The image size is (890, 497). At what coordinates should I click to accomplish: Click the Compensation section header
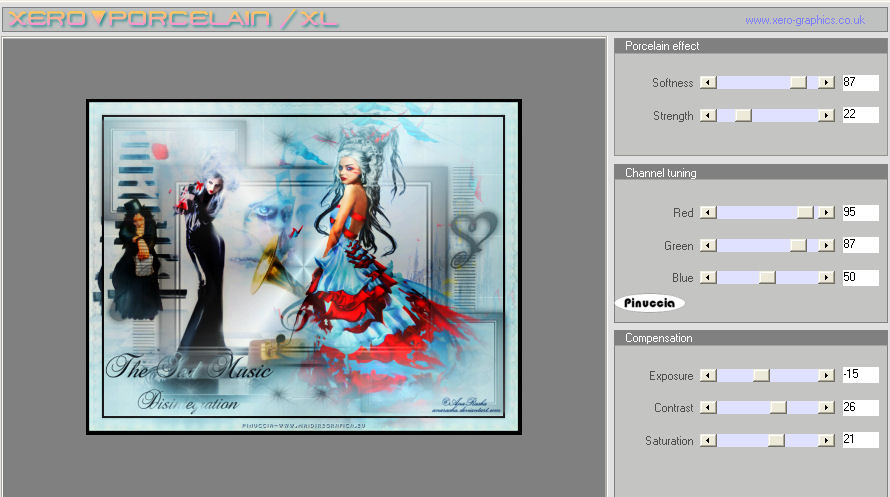751,338
